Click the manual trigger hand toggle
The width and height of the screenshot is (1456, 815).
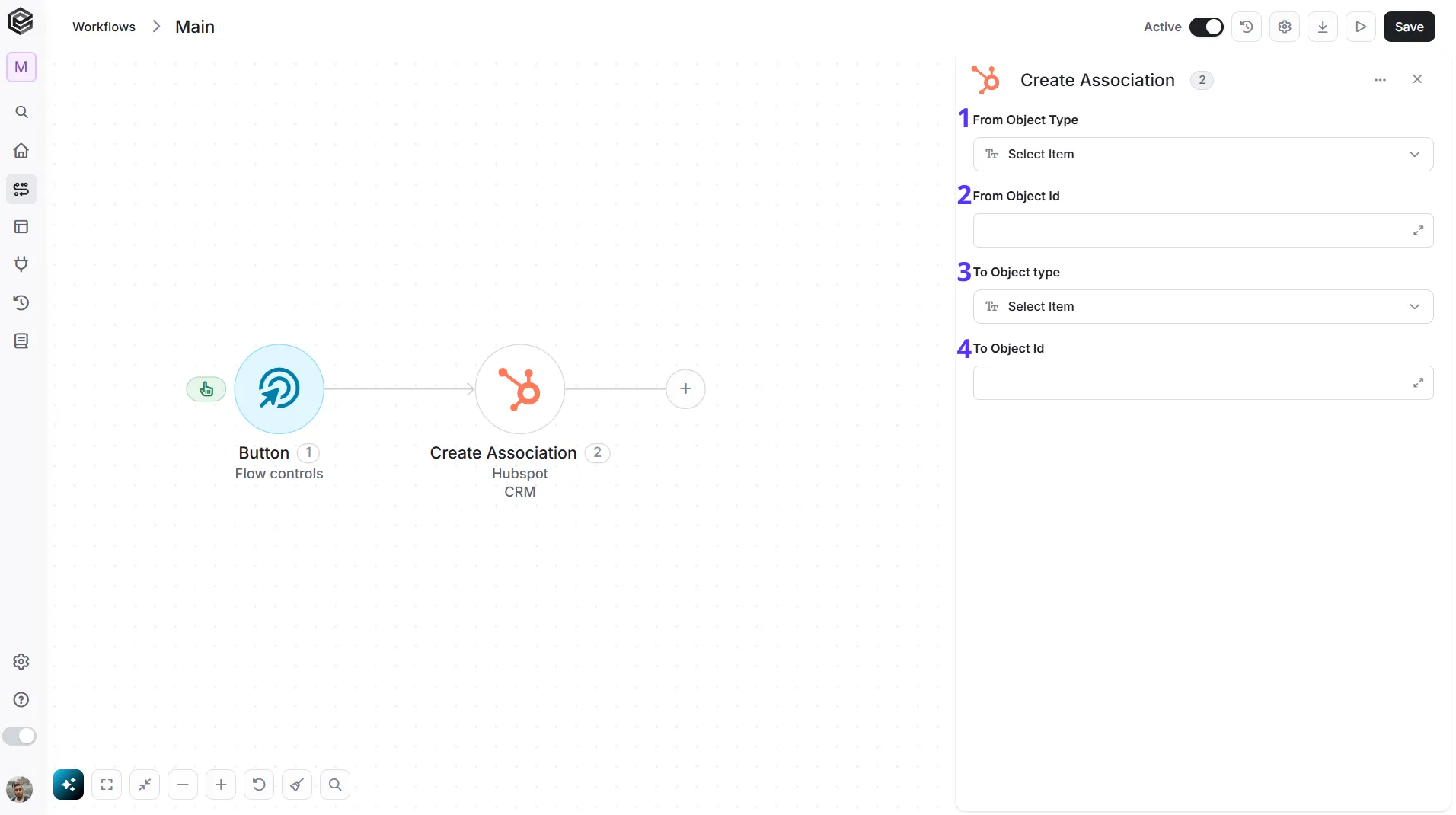(x=206, y=389)
